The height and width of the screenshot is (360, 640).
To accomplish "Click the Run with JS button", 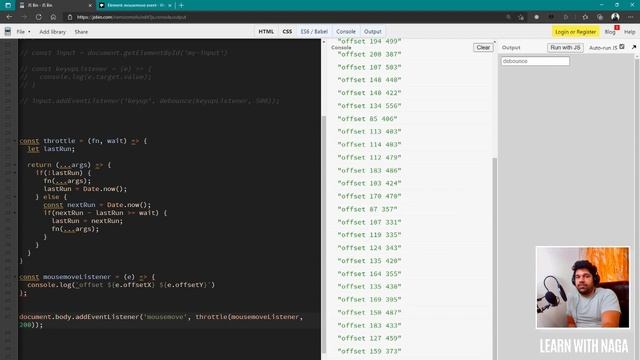I will pyautogui.click(x=565, y=47).
